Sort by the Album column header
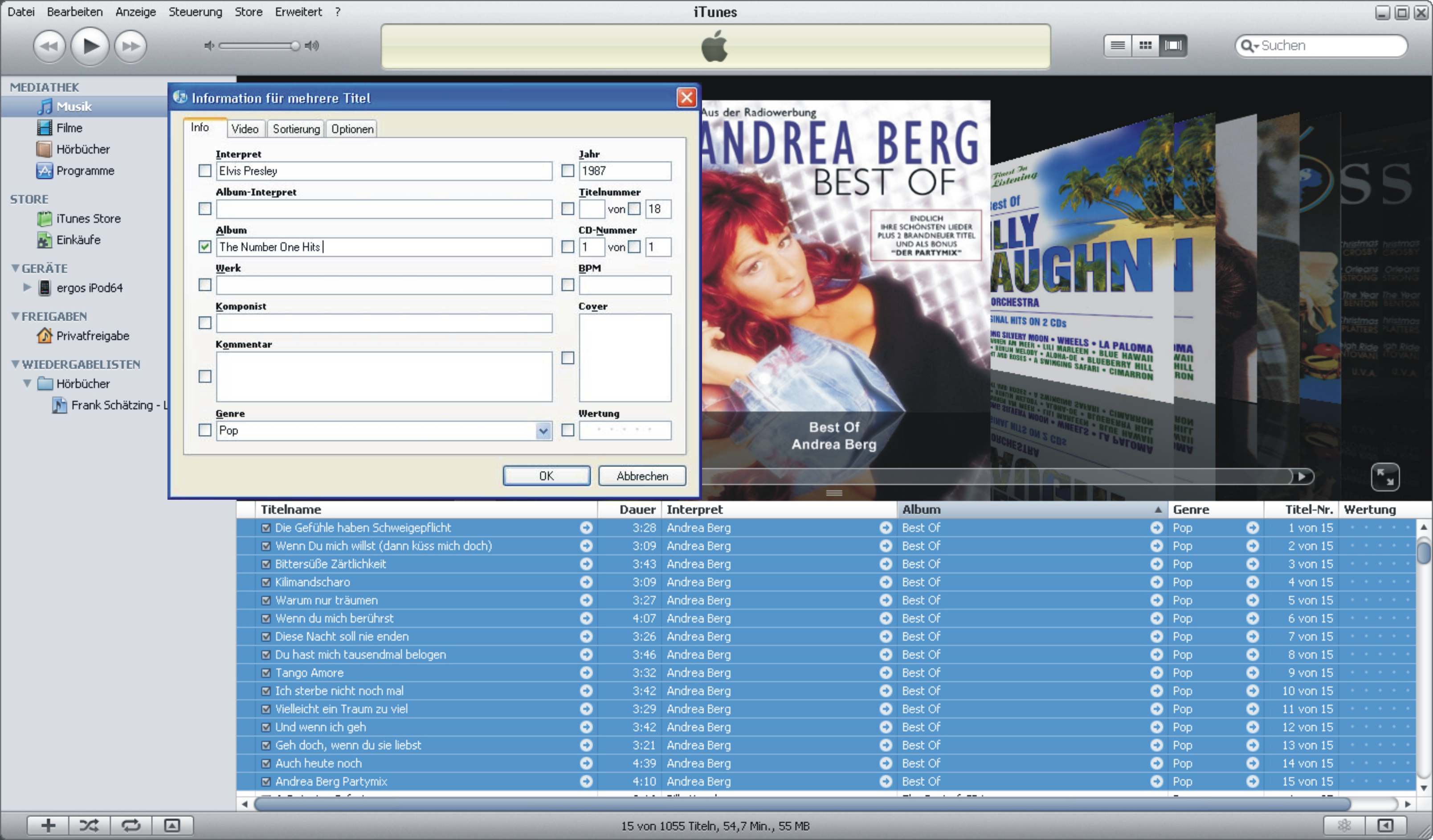The height and width of the screenshot is (840, 1433). pos(1032,510)
